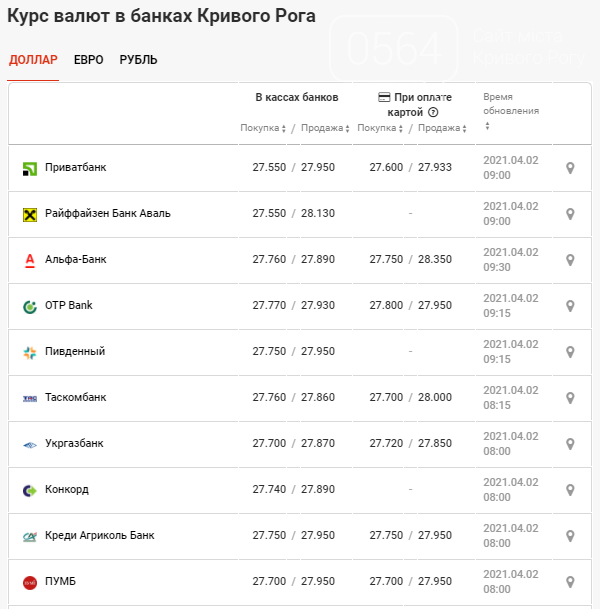Screen dimensions: 600x609
Task: Click the location pin for Укргазбанк
Action: point(570,444)
